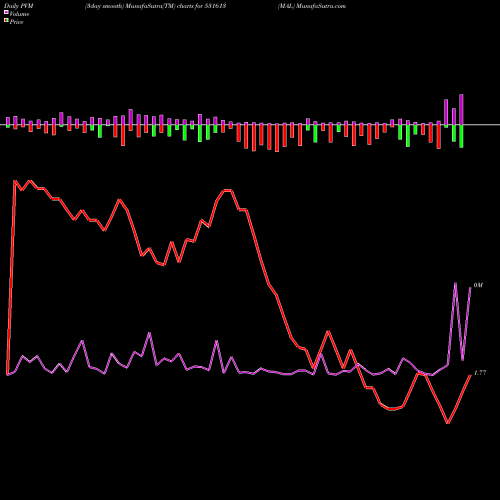Click the 'Daily PVM' title text

(19, 6)
